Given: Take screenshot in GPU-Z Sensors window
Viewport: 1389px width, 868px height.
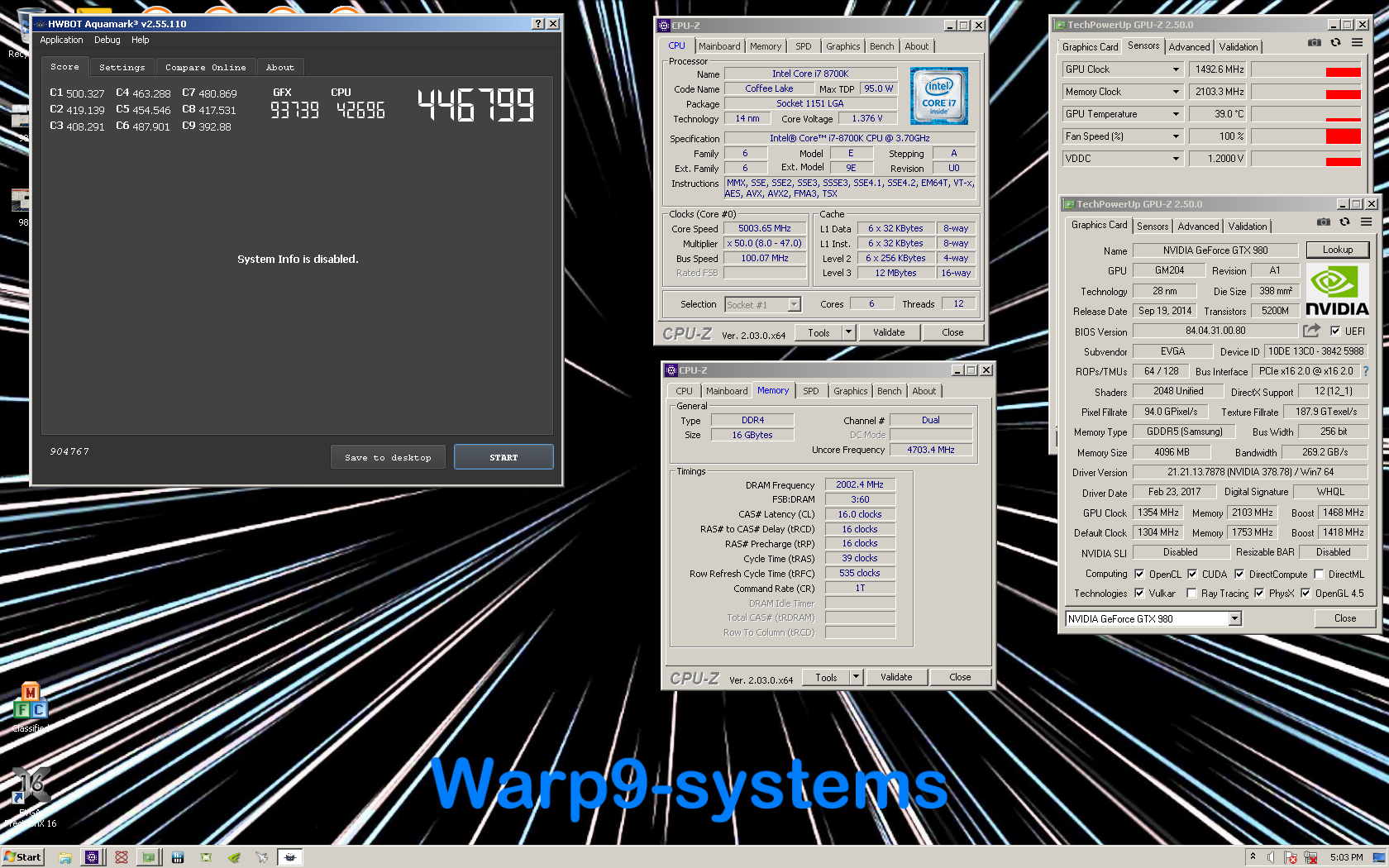Looking at the screenshot, I should tap(1315, 43).
